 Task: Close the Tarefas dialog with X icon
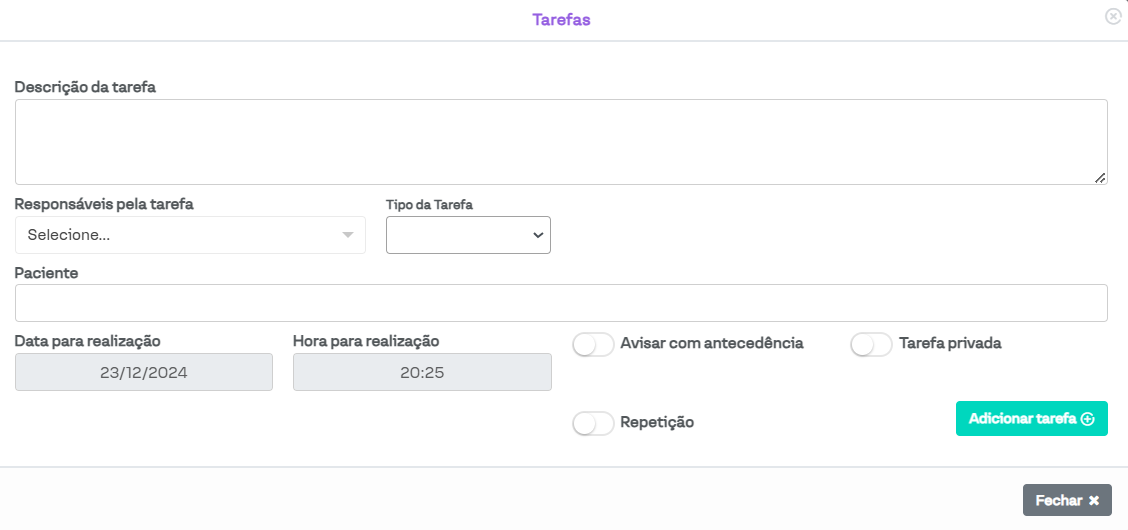(1113, 17)
